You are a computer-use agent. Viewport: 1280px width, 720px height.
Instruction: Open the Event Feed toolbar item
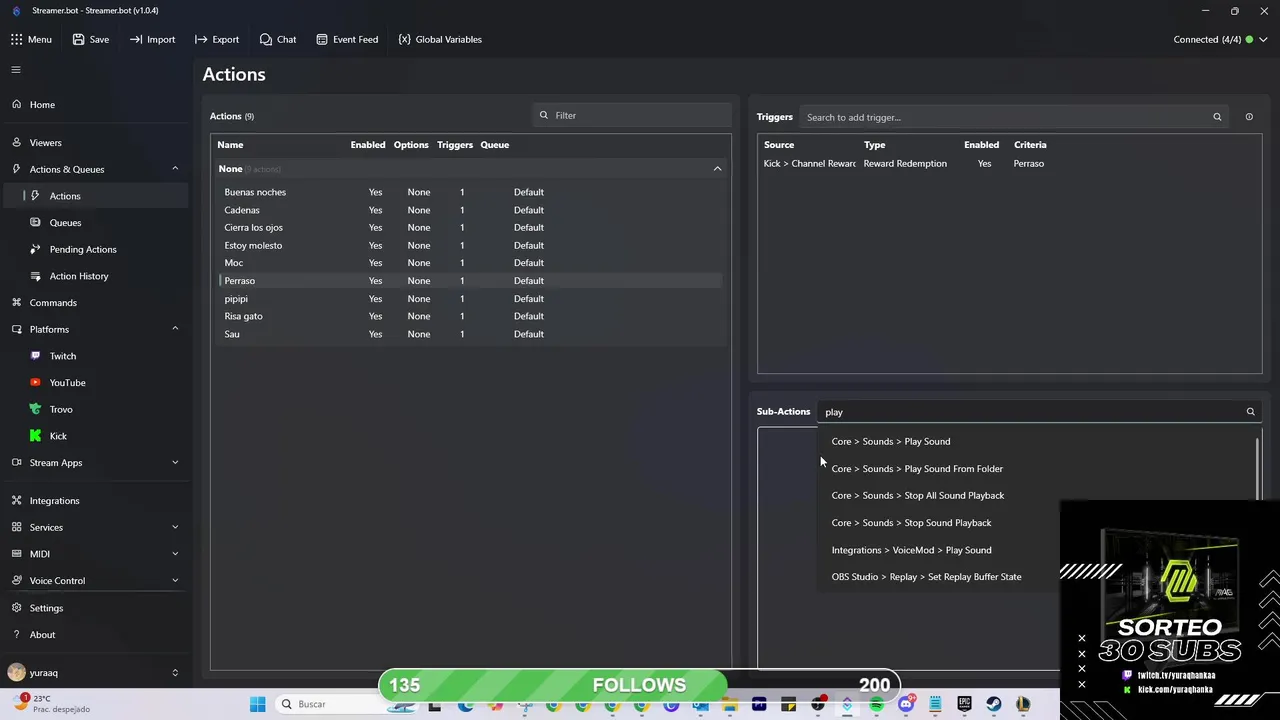pyautogui.click(x=346, y=39)
